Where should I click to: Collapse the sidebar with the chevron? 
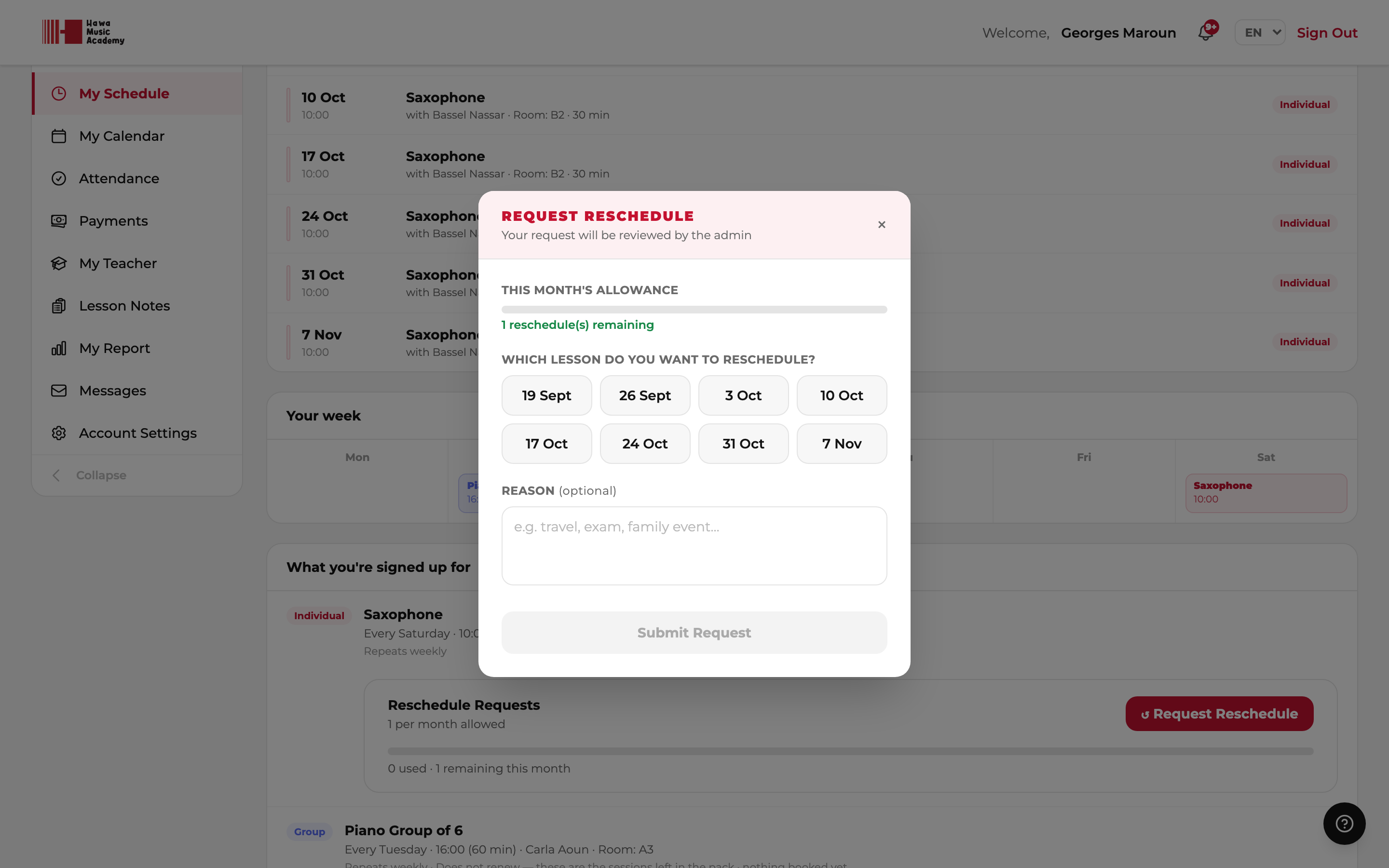click(x=55, y=475)
